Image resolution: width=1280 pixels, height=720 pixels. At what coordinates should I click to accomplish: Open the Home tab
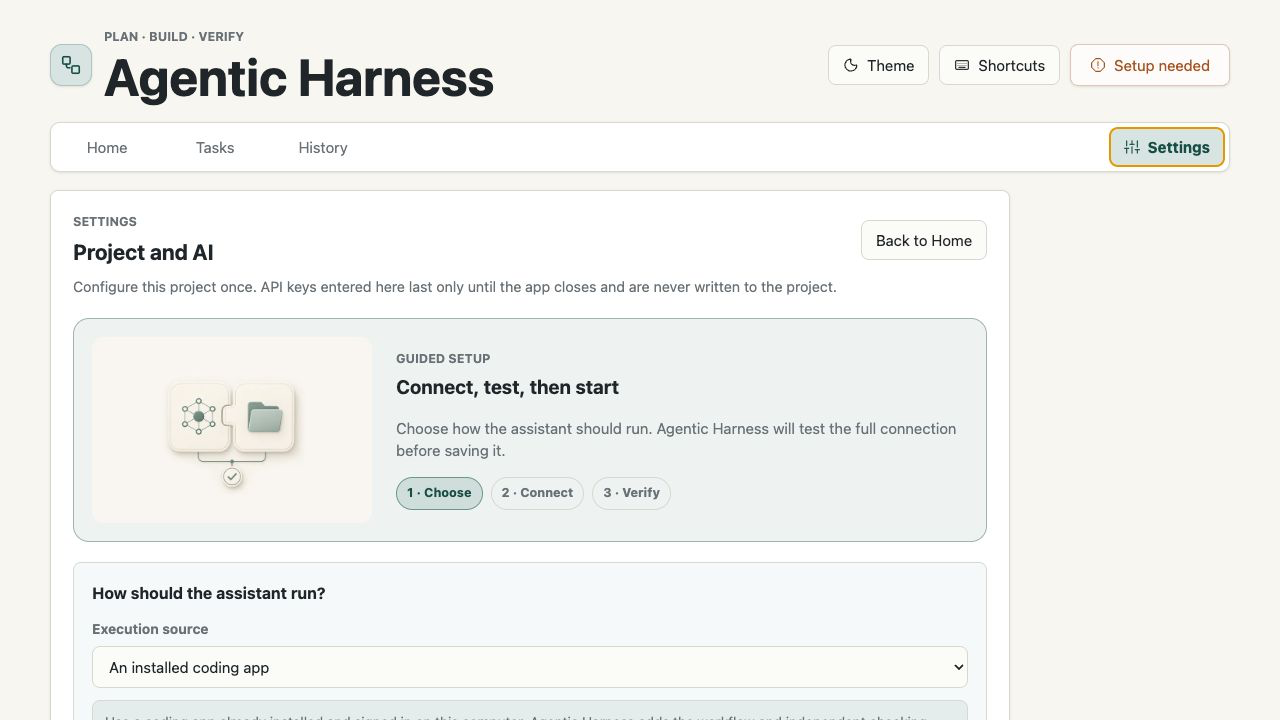[107, 147]
